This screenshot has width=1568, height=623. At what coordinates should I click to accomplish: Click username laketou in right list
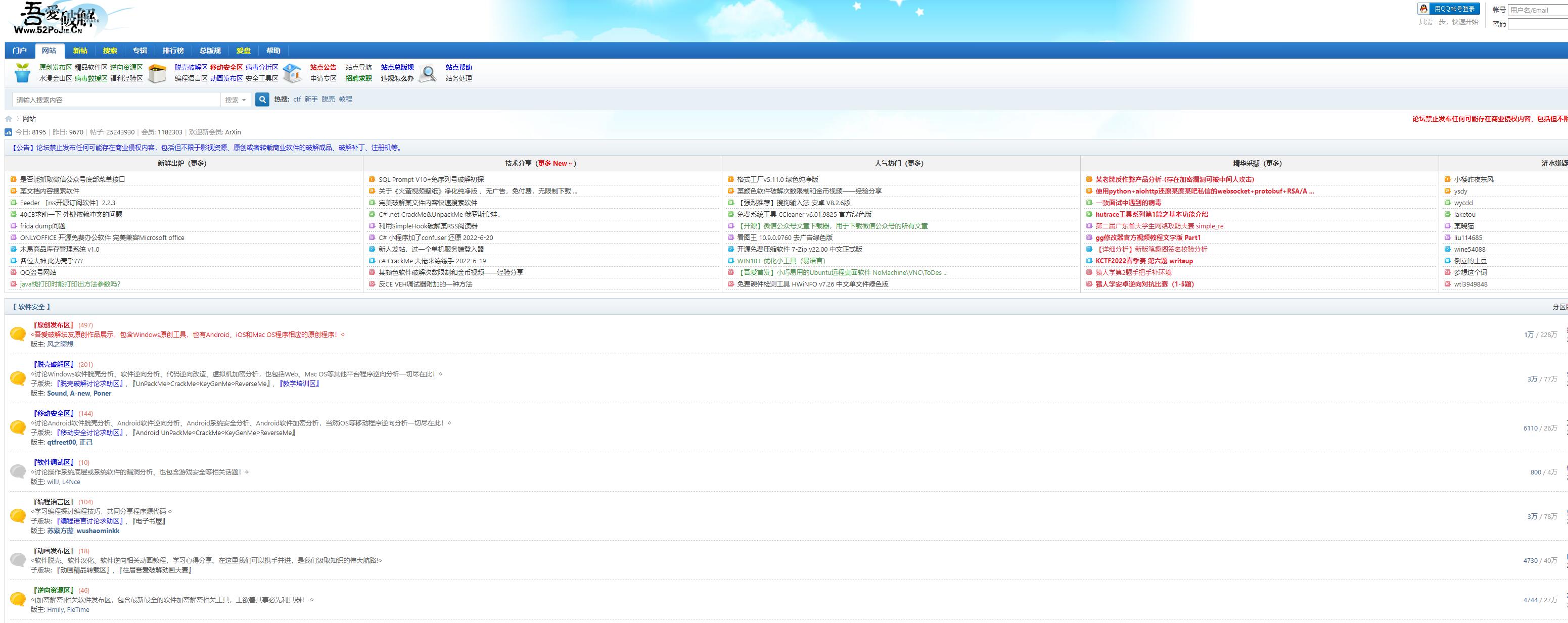pyautogui.click(x=1464, y=214)
